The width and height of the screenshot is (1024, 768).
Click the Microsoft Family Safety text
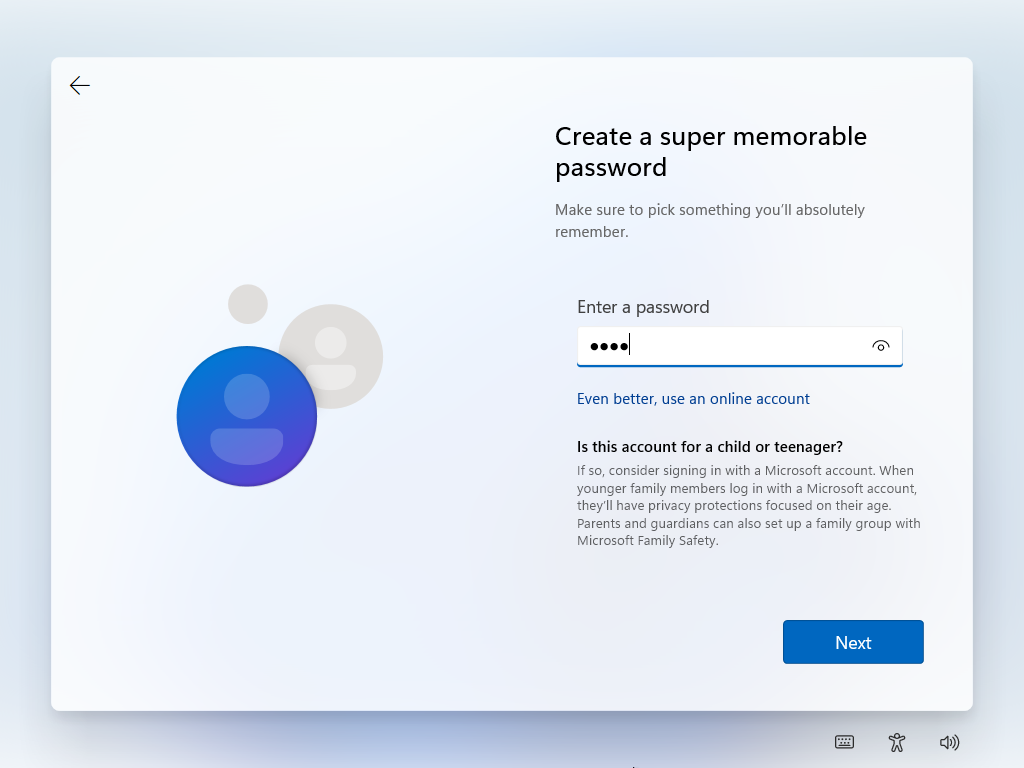(x=647, y=541)
